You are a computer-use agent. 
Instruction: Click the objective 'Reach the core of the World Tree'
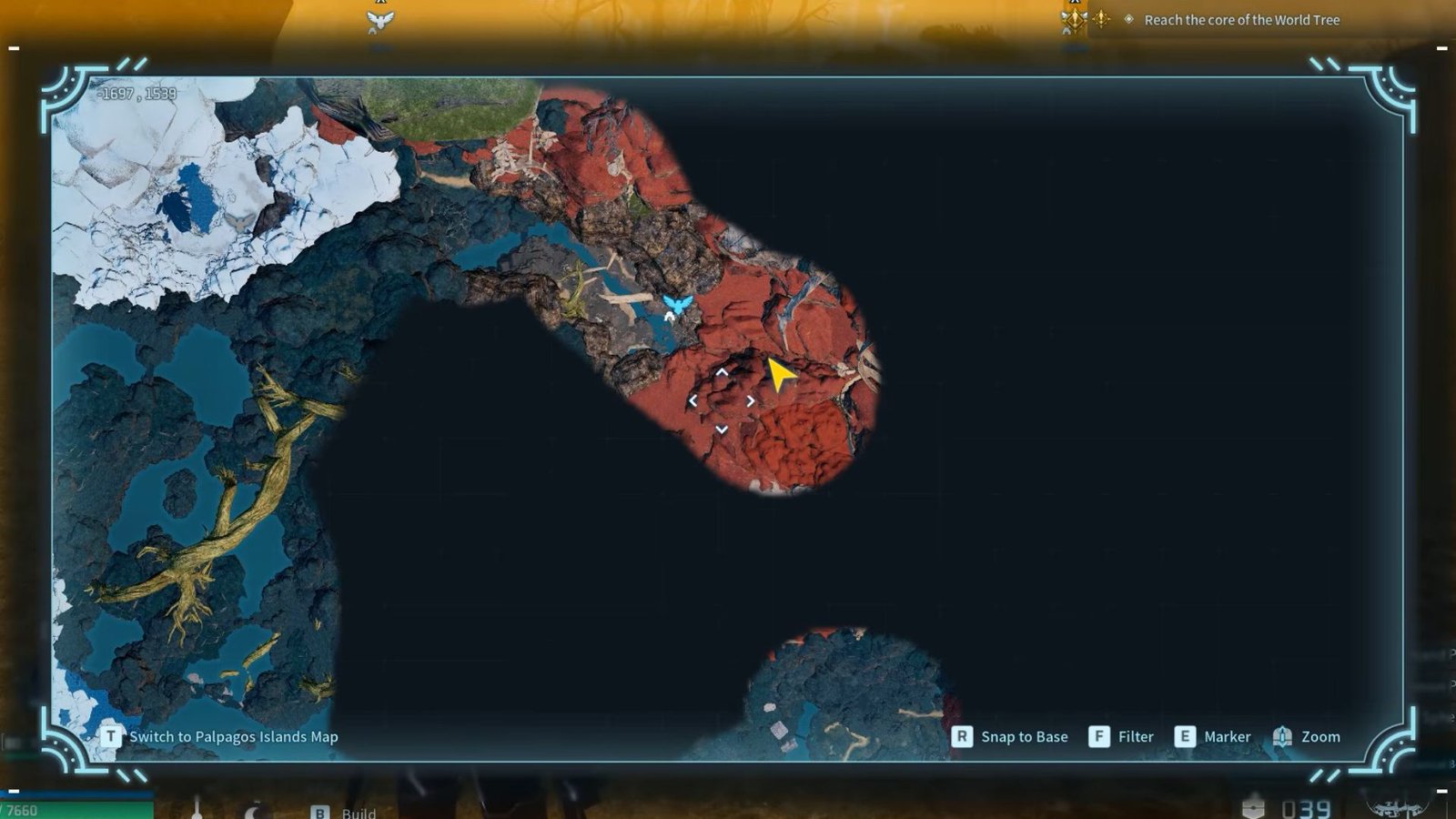tap(1242, 20)
